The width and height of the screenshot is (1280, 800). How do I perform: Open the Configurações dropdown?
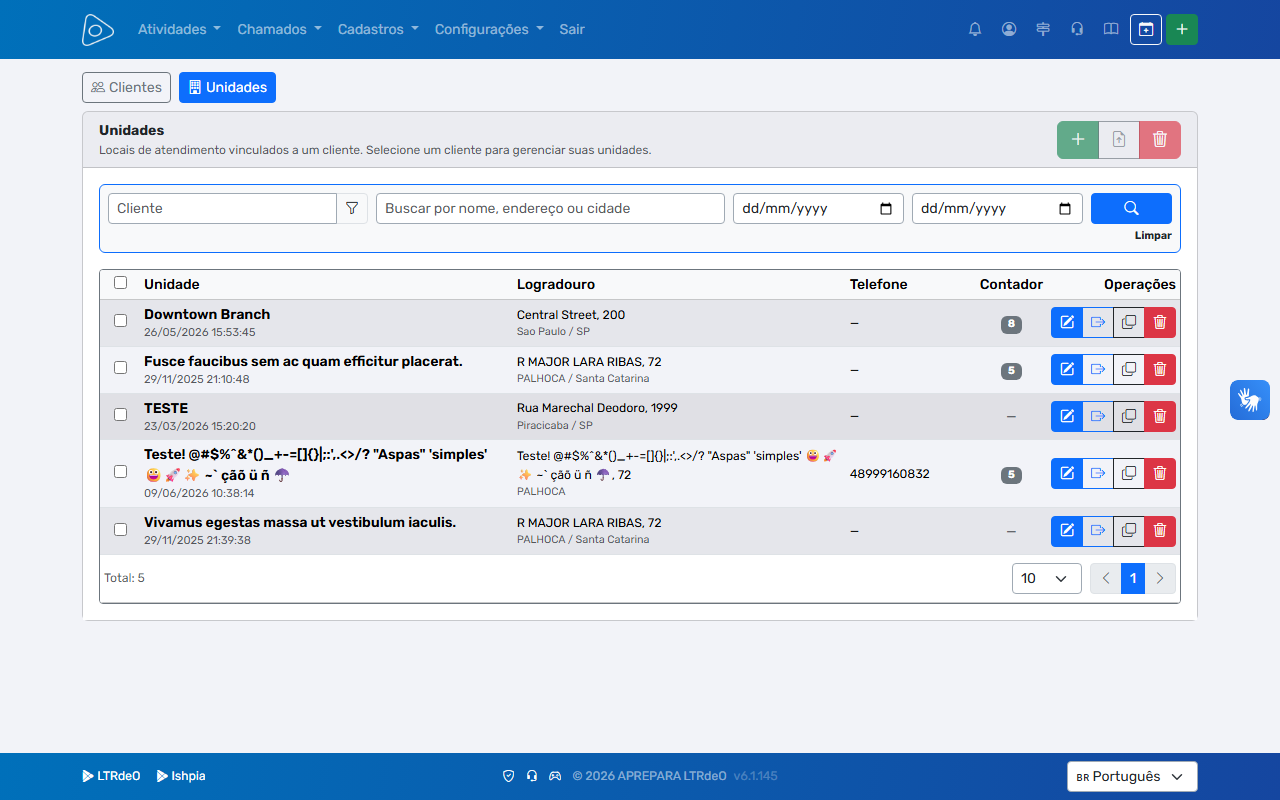(489, 29)
